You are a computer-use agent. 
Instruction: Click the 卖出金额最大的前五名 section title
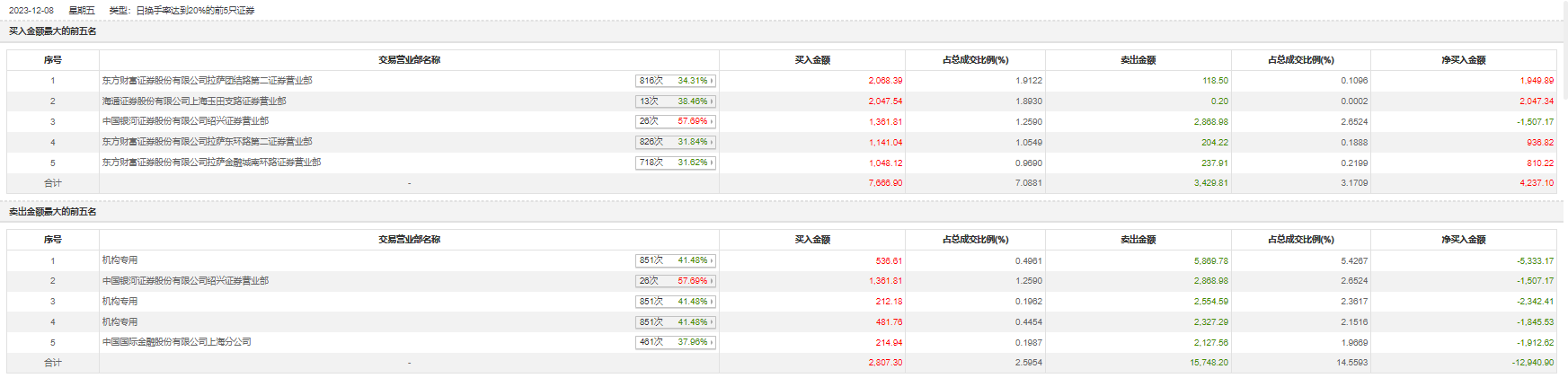53,212
